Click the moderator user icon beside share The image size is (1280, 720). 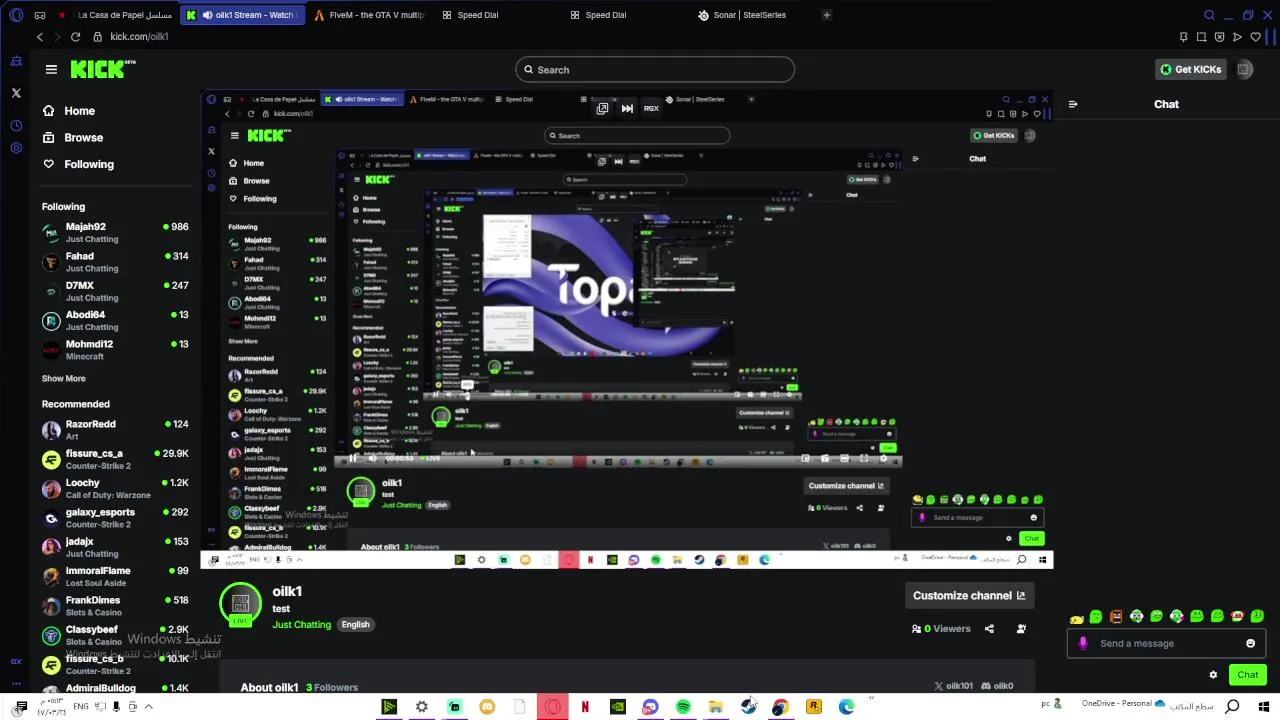(1021, 629)
